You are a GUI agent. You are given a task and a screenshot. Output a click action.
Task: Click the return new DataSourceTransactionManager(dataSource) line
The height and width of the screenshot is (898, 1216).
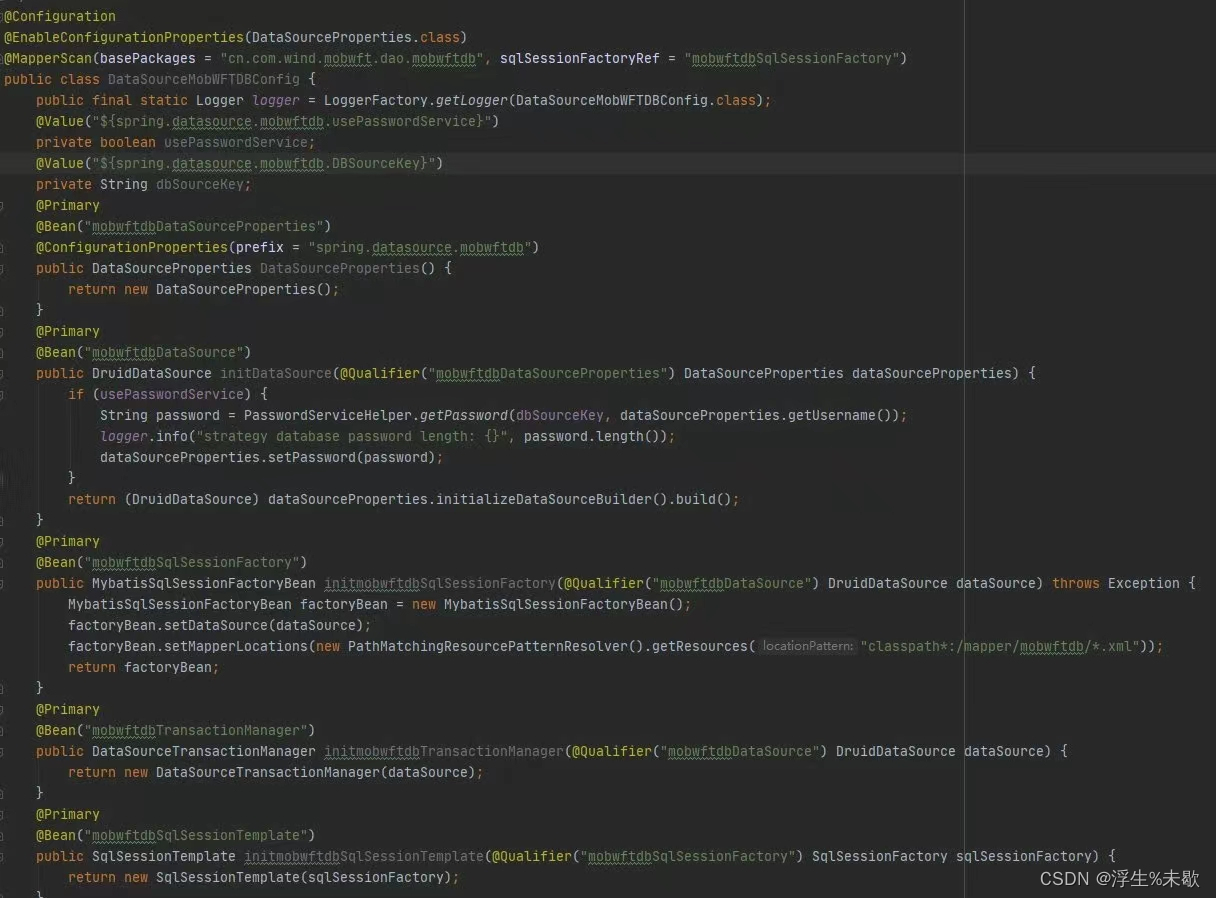click(x=276, y=772)
